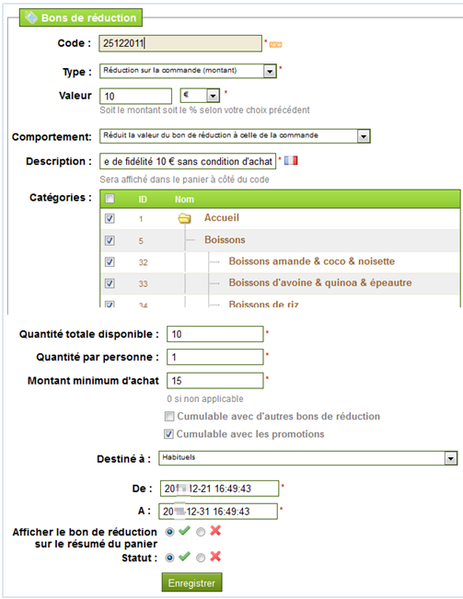This screenshot has height=599, width=463.
Task: Click the green check for Statut
Action: click(185, 557)
